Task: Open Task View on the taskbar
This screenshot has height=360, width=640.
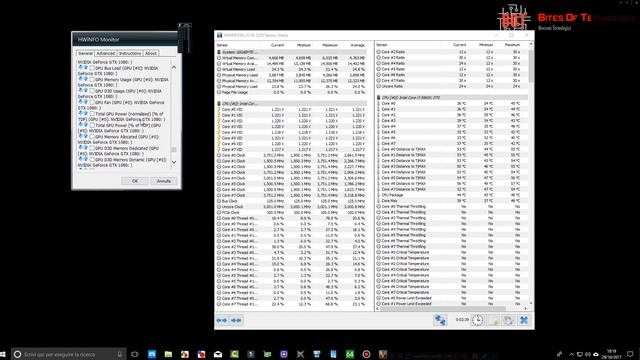Action: [135, 354]
